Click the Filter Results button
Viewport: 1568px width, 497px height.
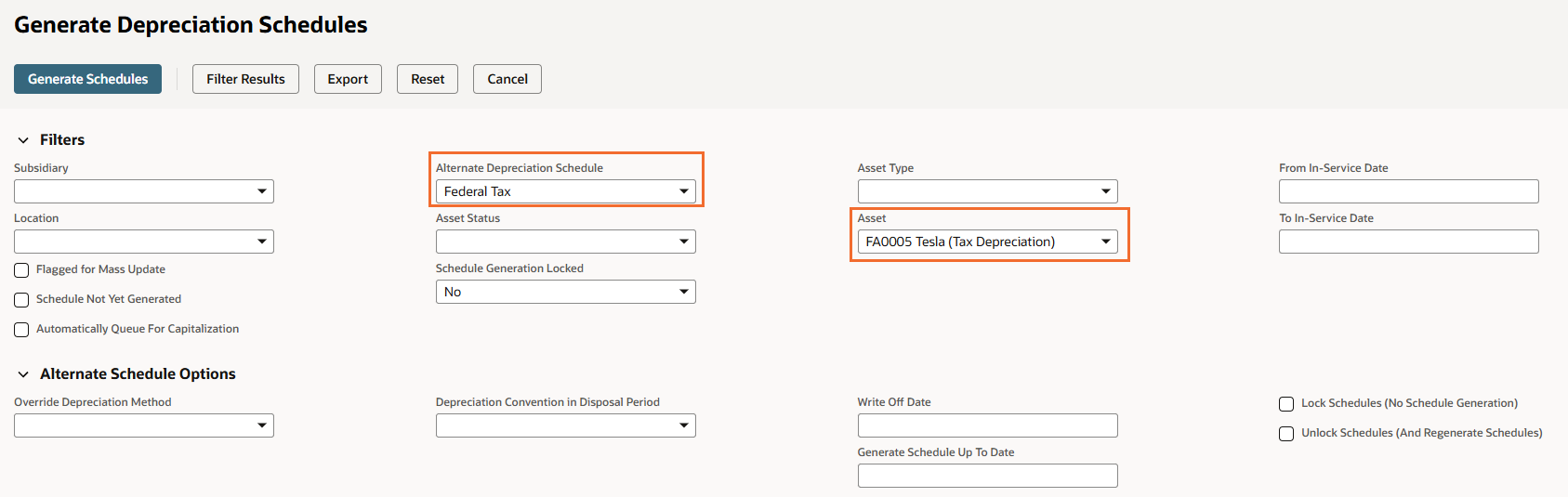point(245,79)
